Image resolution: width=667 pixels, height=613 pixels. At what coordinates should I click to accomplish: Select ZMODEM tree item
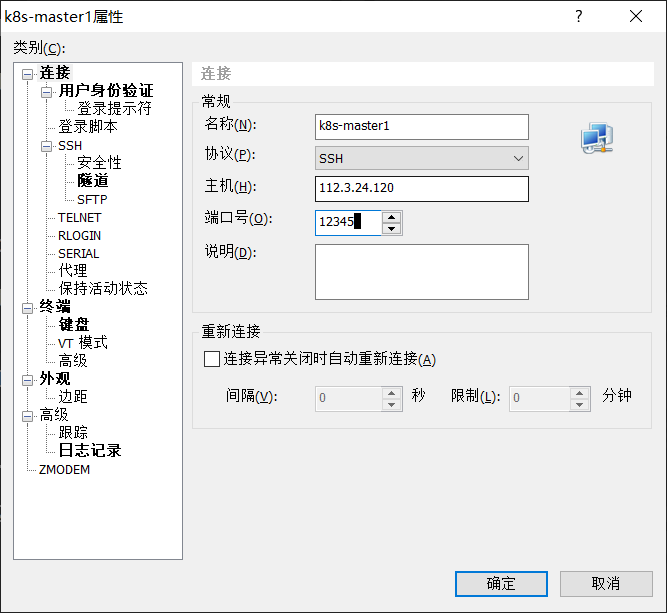coord(64,470)
